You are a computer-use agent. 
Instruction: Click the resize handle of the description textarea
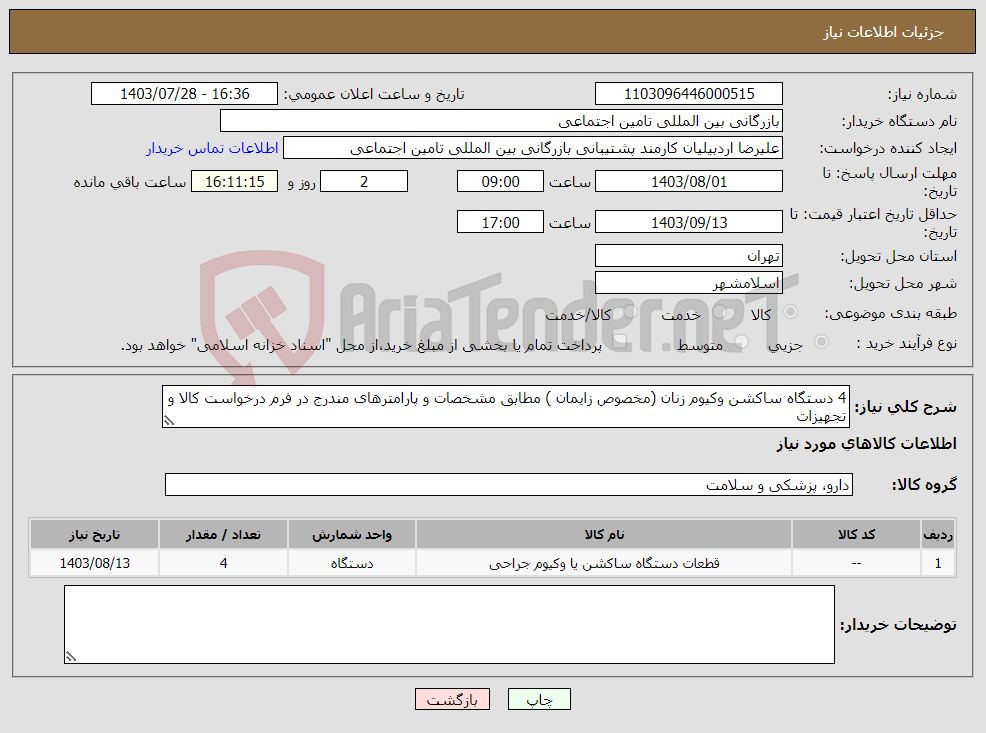[x=169, y=421]
